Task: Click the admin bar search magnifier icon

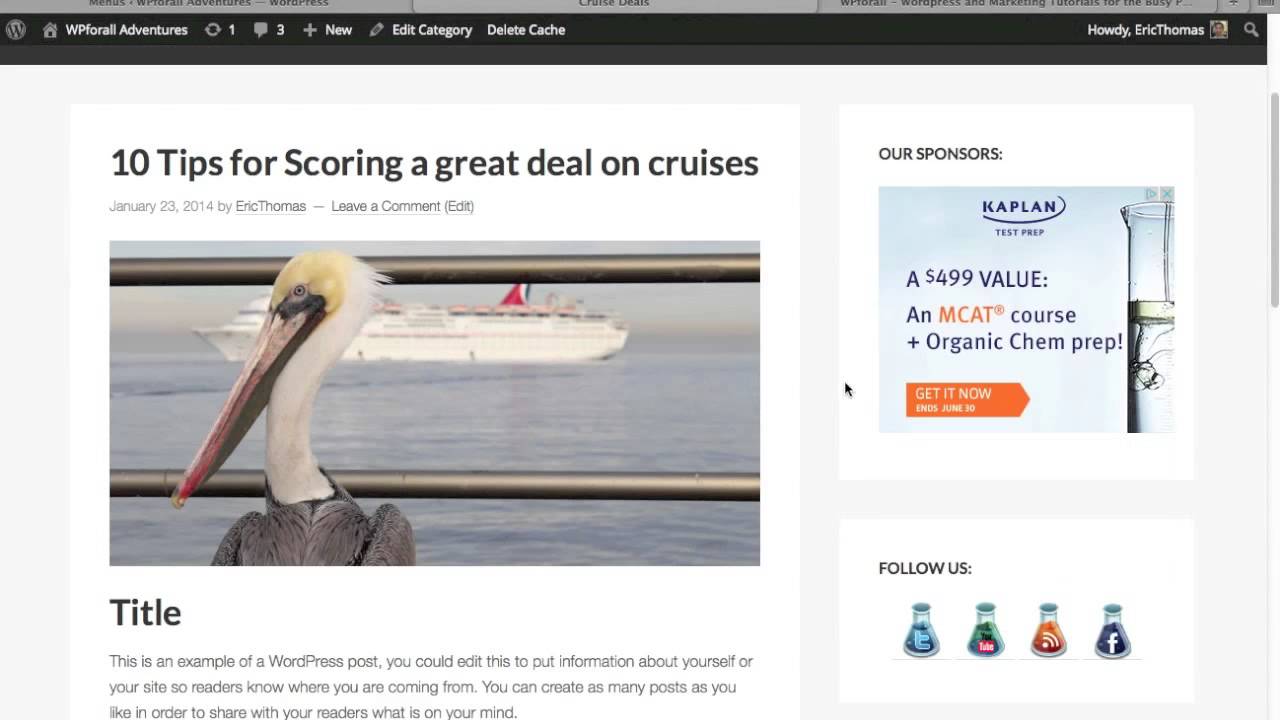Action: coord(1251,30)
